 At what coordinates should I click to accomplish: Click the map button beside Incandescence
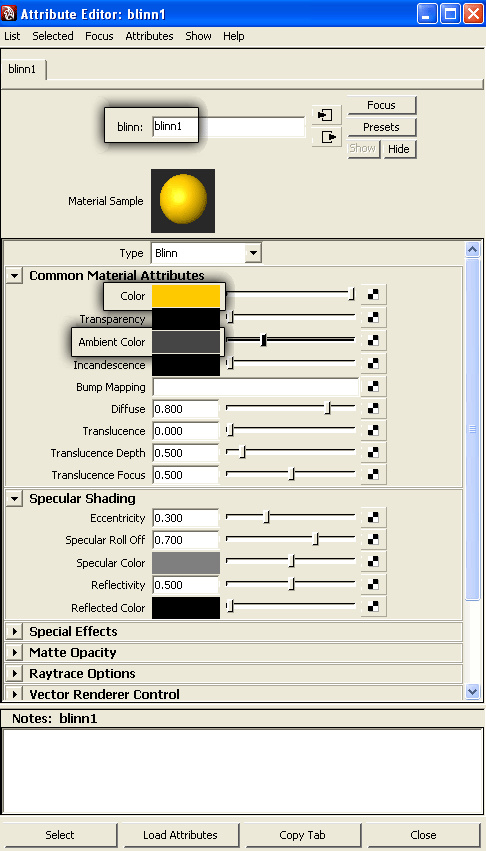pyautogui.click(x=374, y=364)
